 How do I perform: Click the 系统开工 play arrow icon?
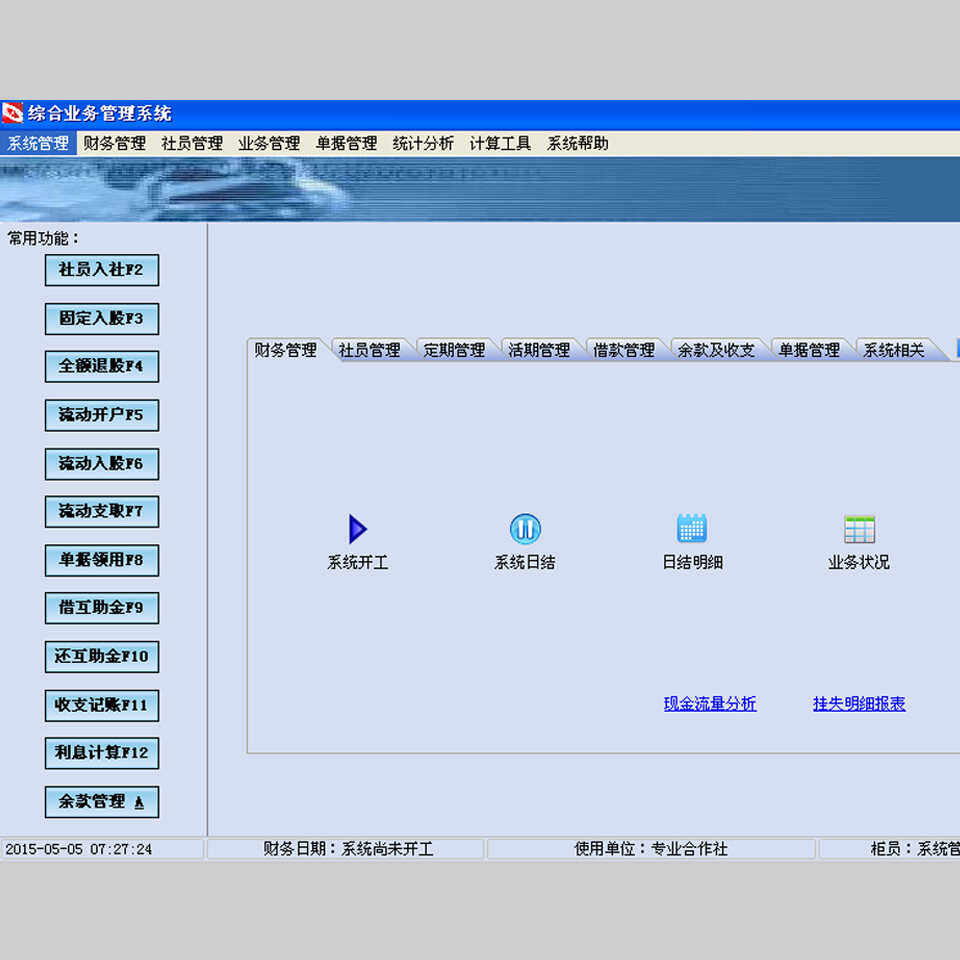[x=358, y=529]
